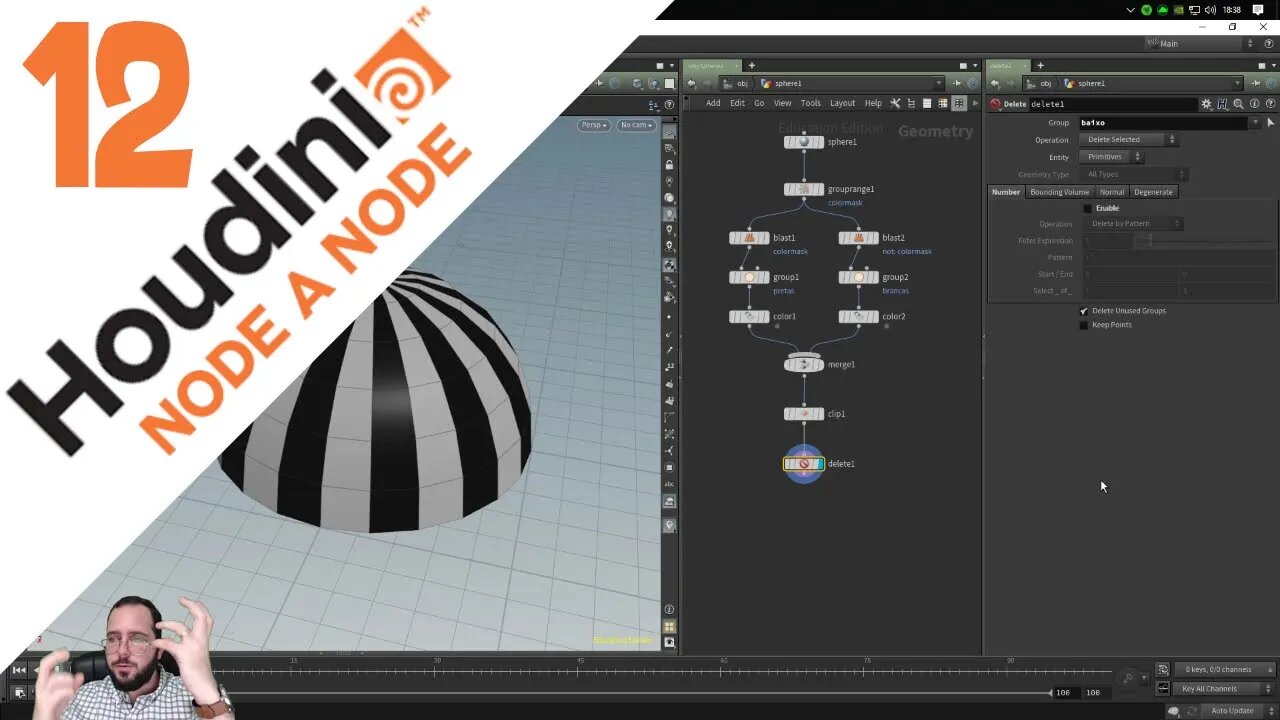Open the No cam camera dropdown
Screen dimensions: 1280x720
click(635, 125)
